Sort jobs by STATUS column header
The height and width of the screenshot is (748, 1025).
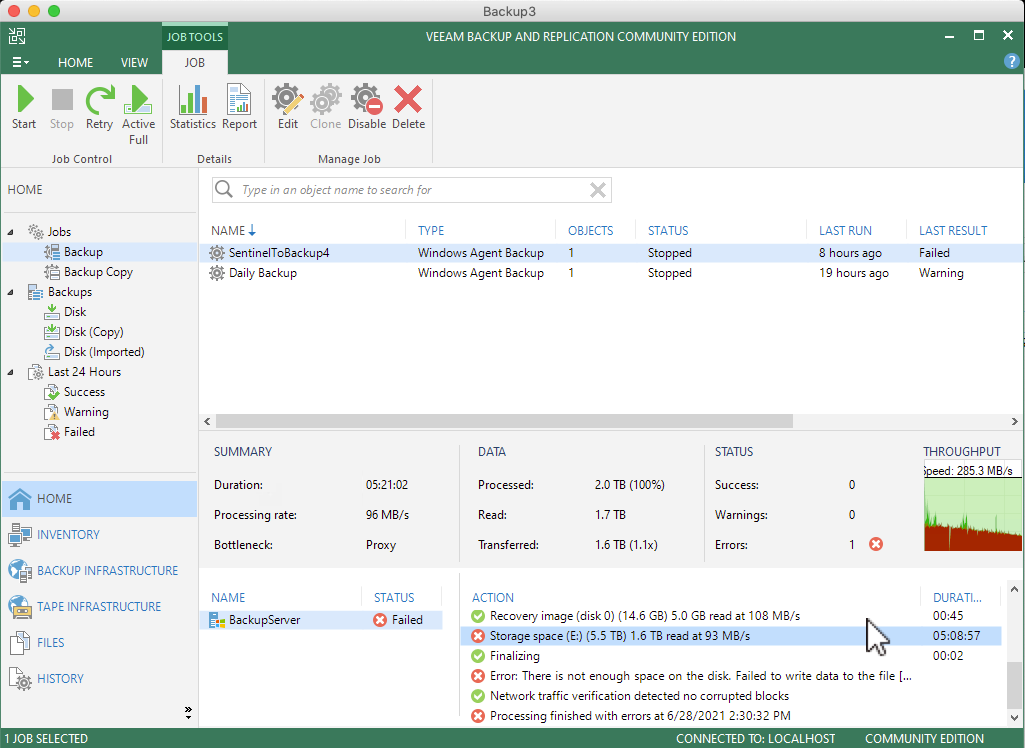pyautogui.click(x=667, y=230)
